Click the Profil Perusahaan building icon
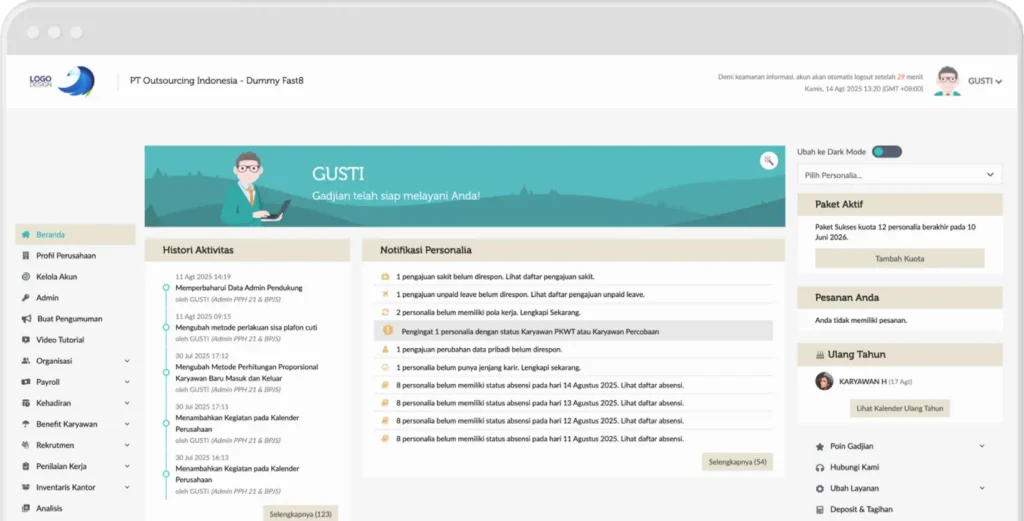Image resolution: width=1024 pixels, height=521 pixels. [x=26, y=255]
